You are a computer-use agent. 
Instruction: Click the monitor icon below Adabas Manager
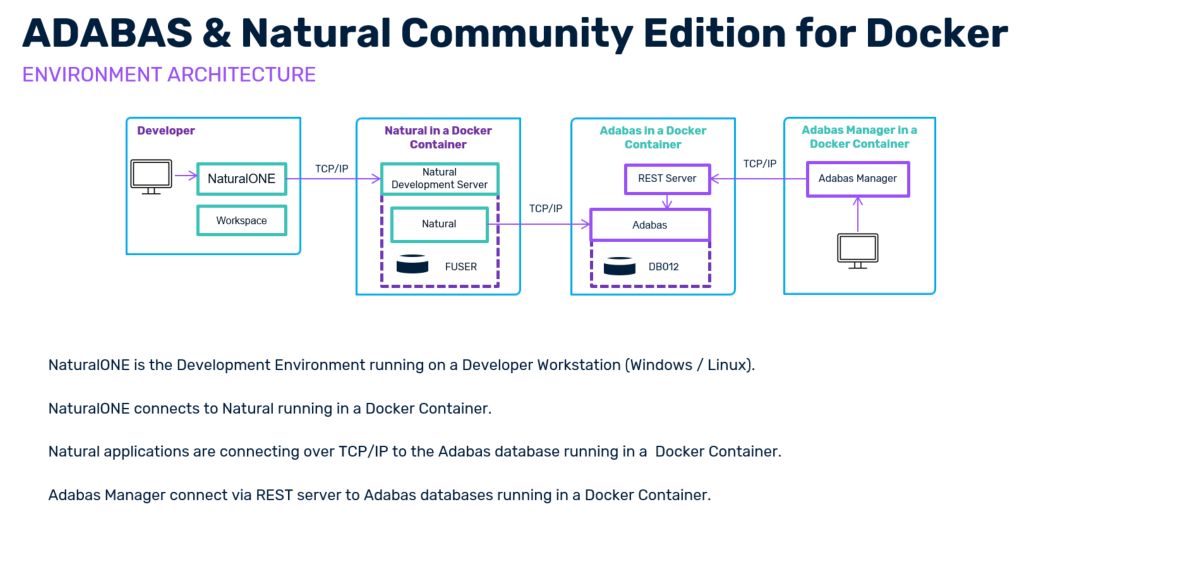(x=858, y=251)
